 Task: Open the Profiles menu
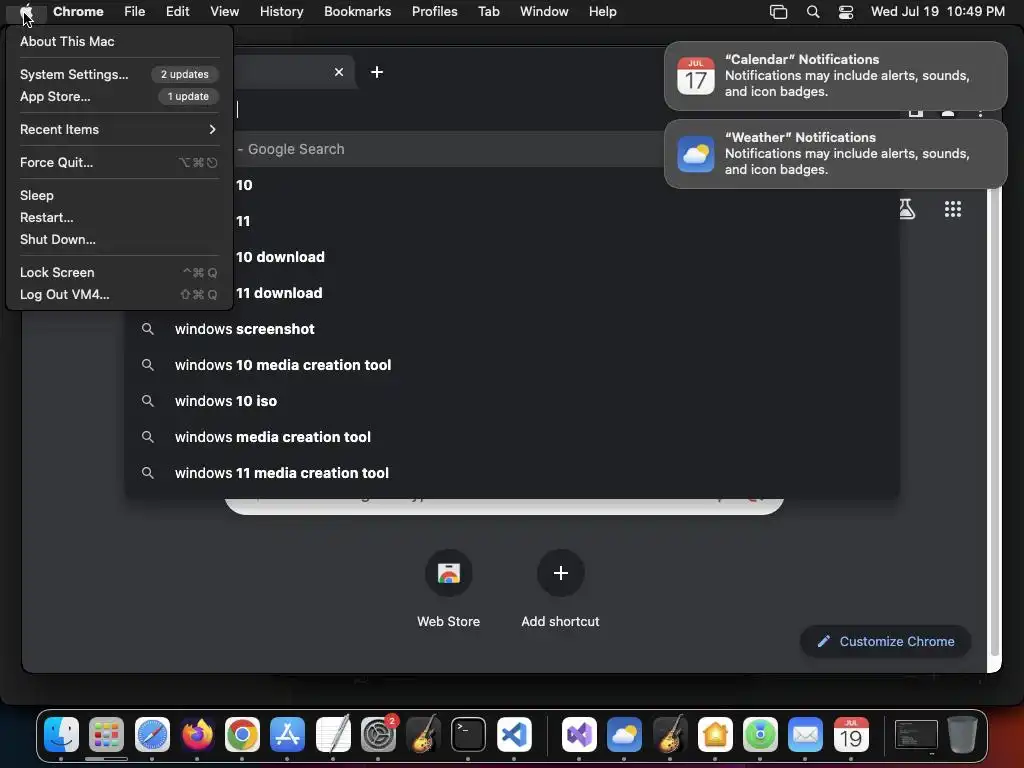click(x=434, y=12)
